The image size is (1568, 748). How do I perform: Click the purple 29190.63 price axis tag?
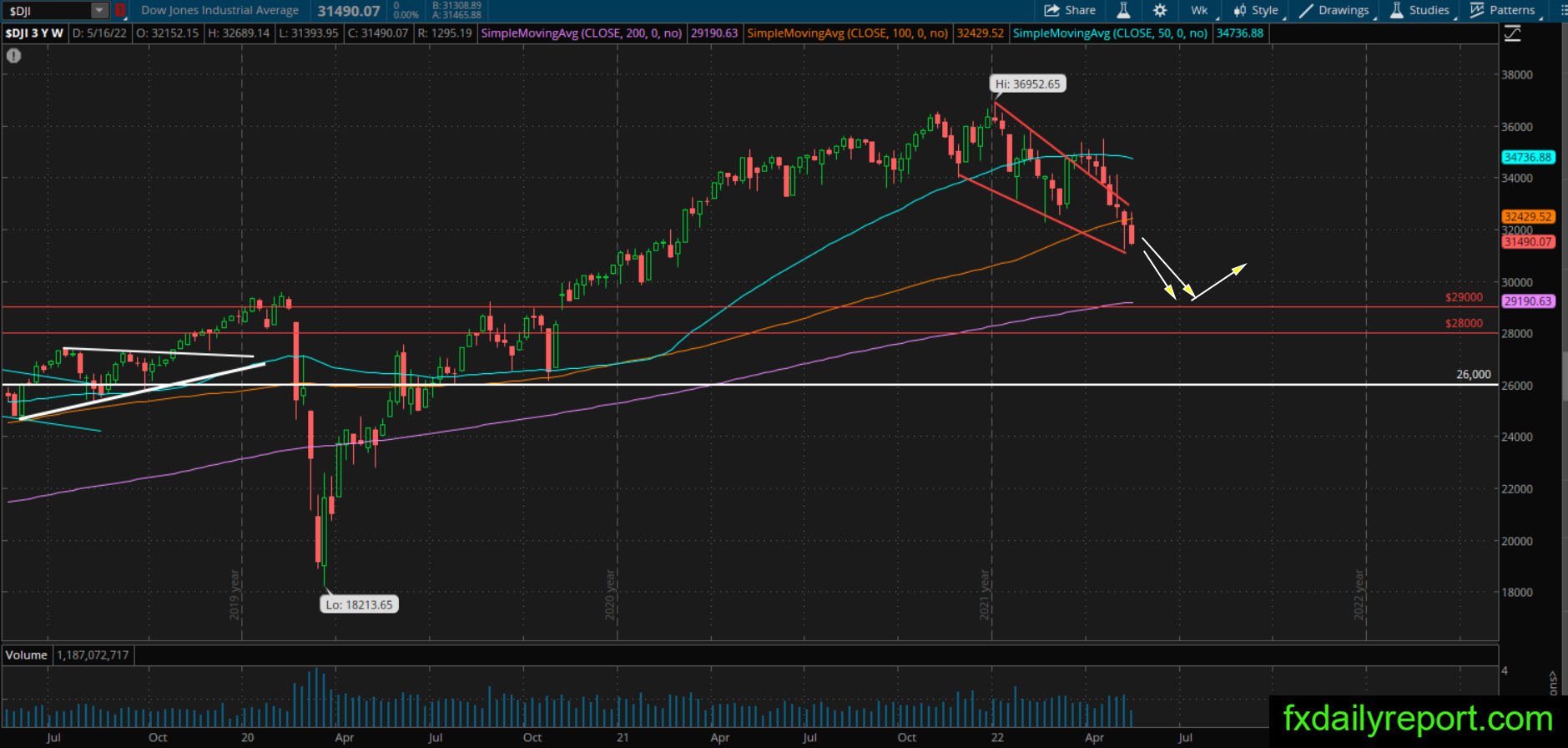coord(1527,301)
